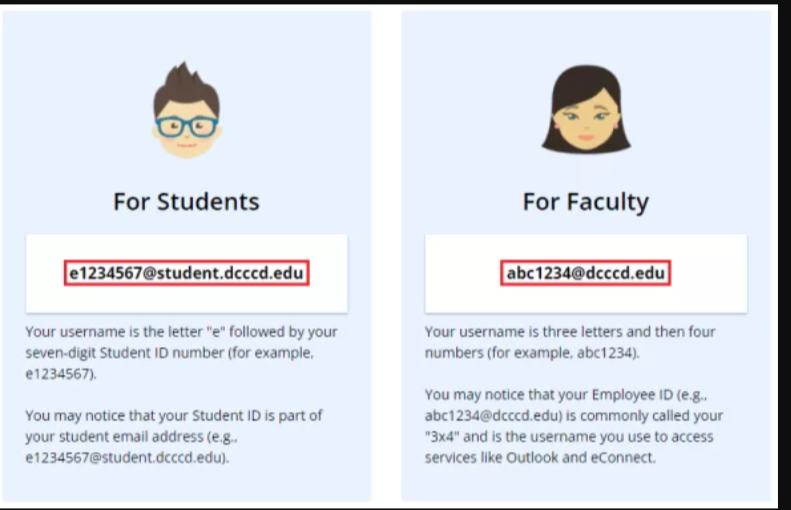Click the "You may notice that your Student ID" paragraph

pos(174,436)
